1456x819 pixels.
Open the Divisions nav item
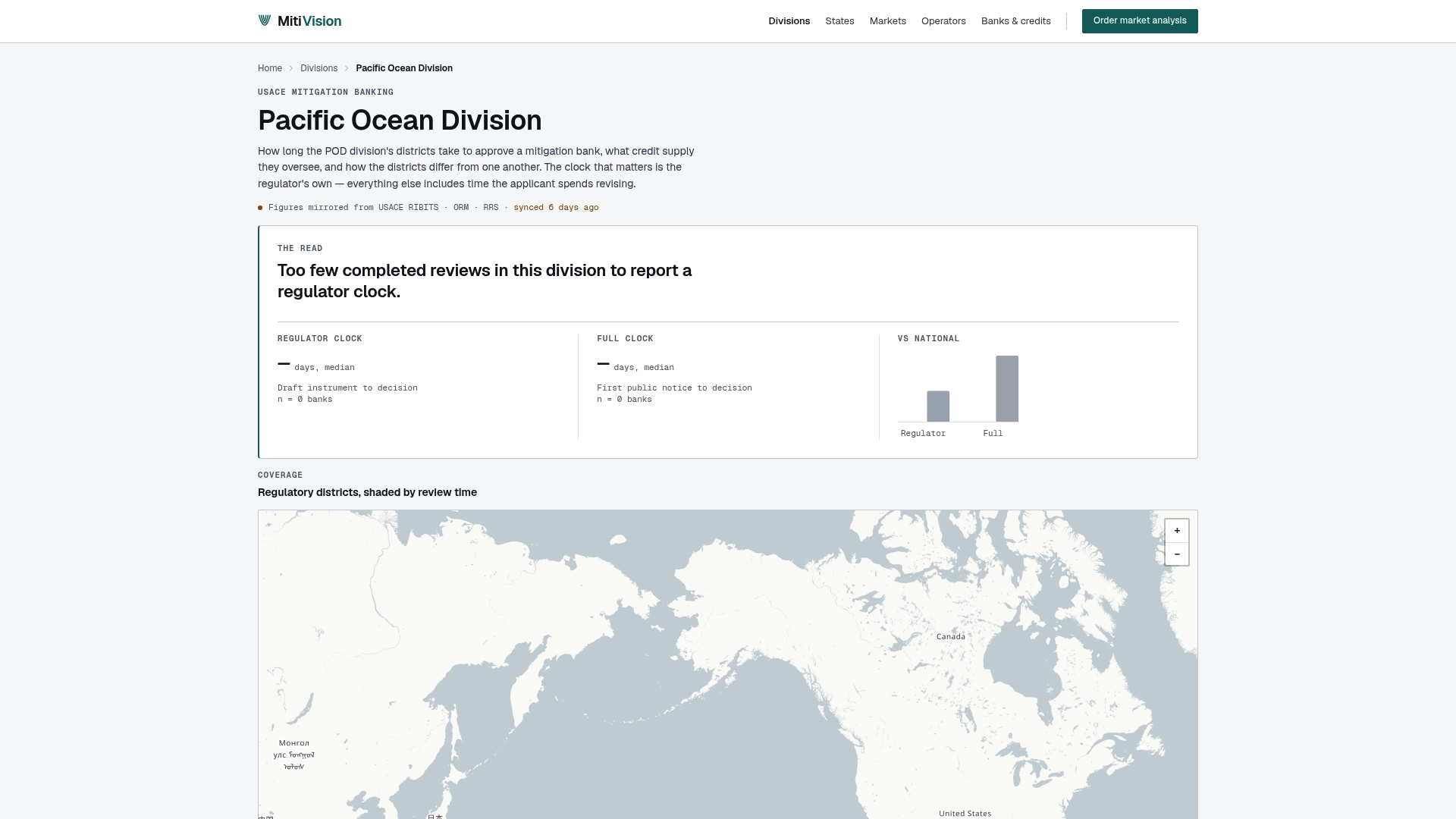point(789,21)
